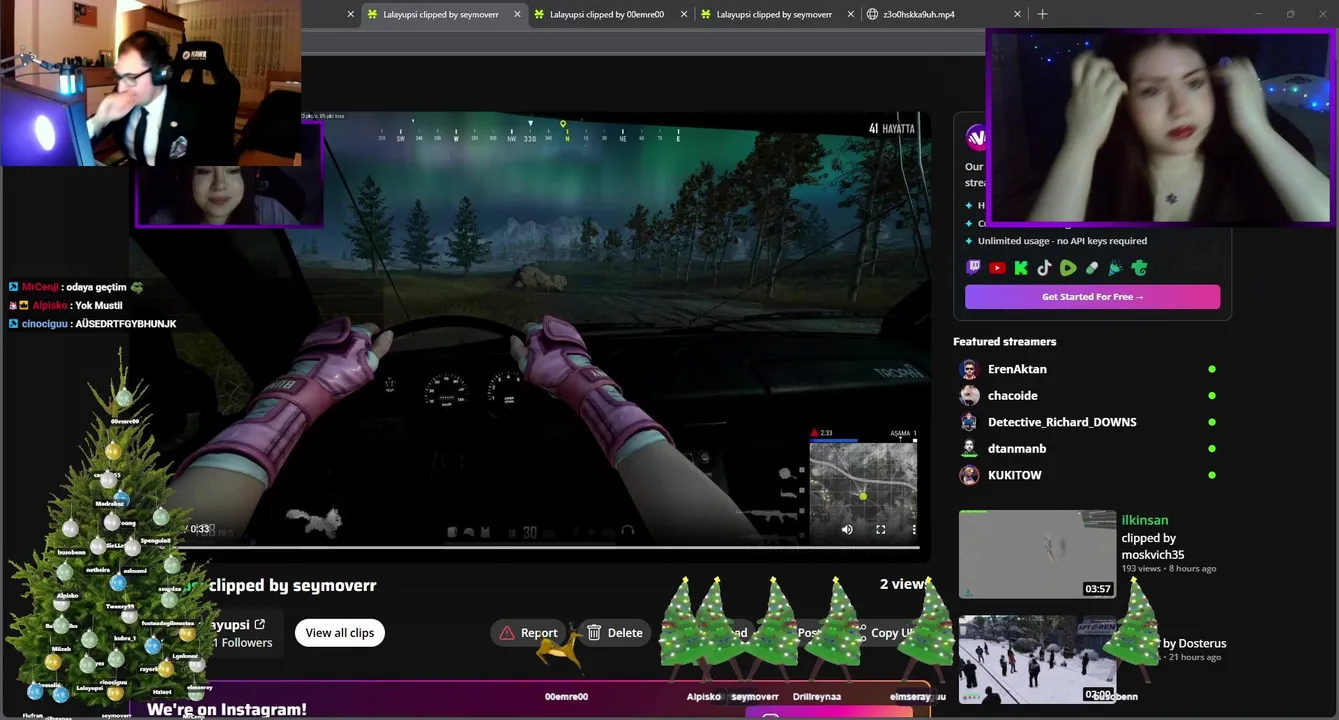
Task: Enter fullscreen on the video player
Action: tap(881, 530)
